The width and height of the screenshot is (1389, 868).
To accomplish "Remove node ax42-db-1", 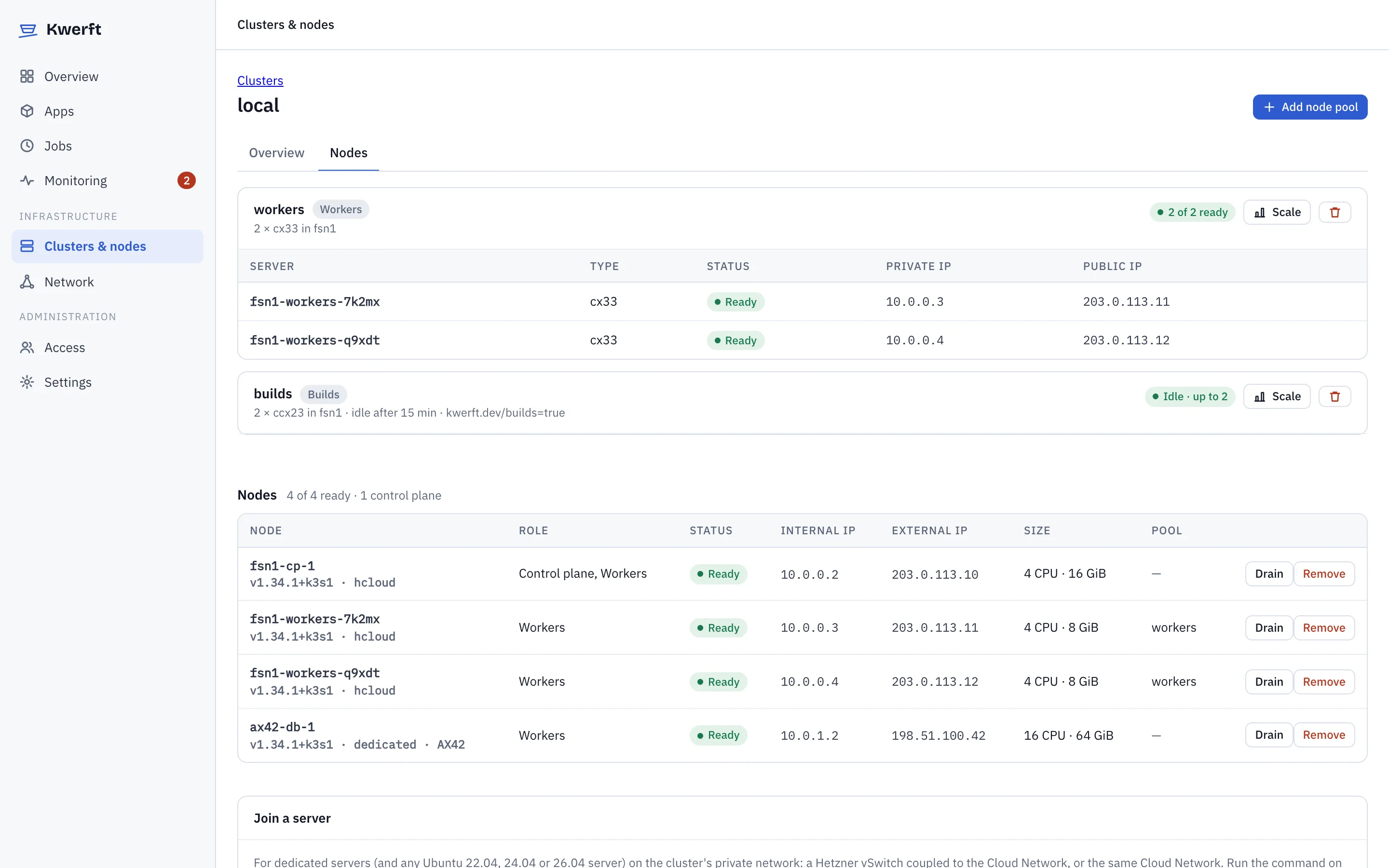I will pos(1324,735).
